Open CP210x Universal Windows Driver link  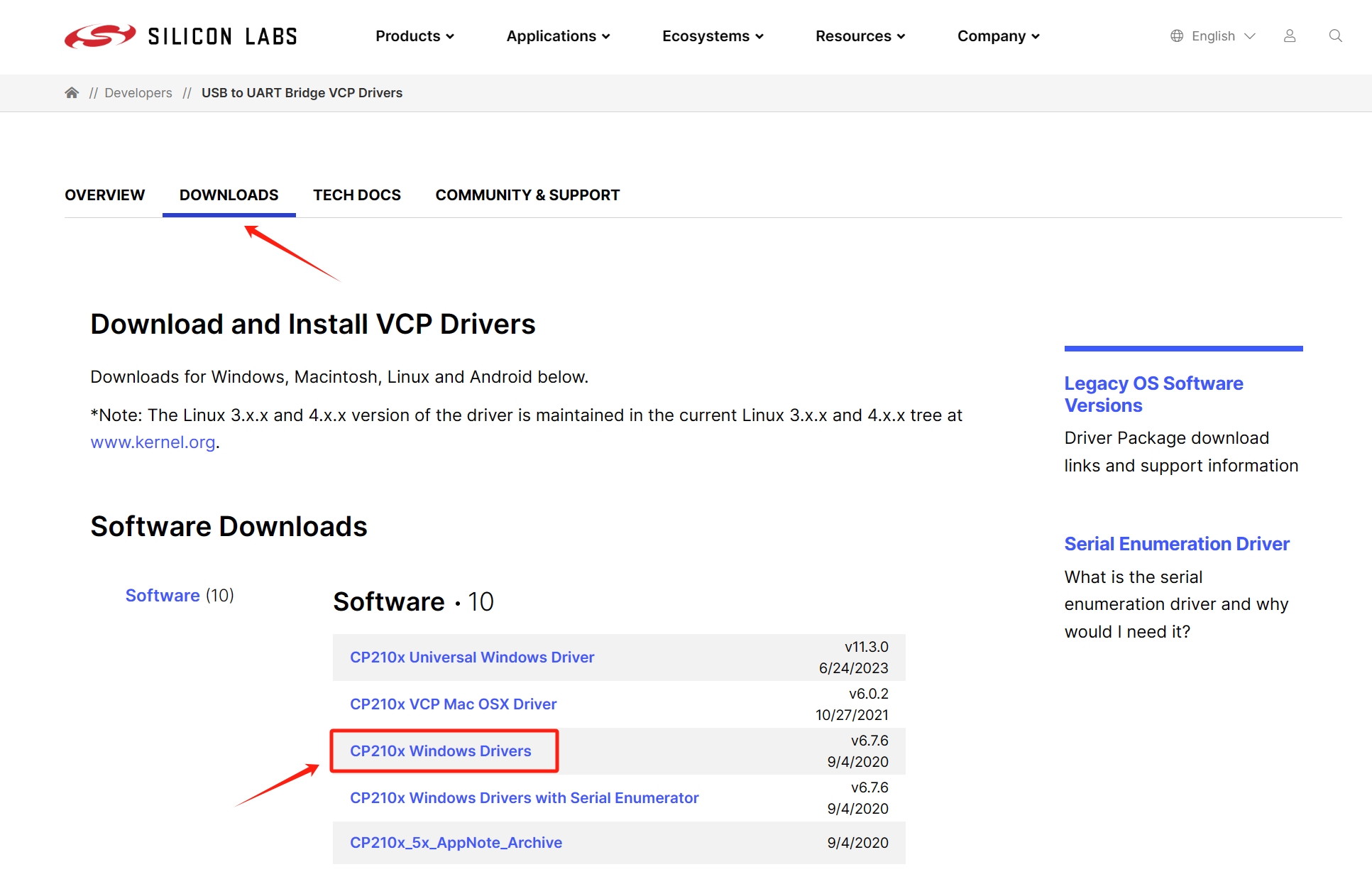(472, 658)
